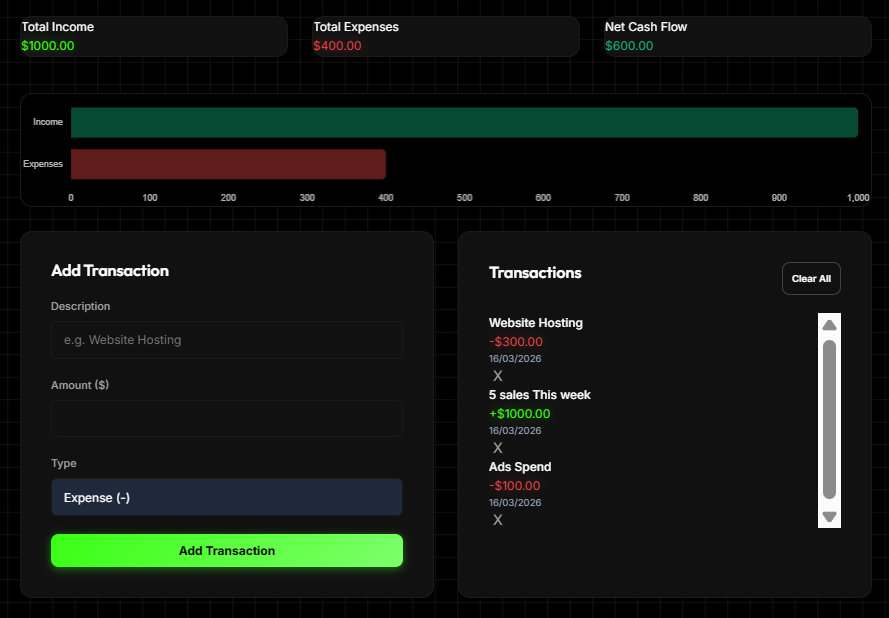The height and width of the screenshot is (618, 889).
Task: Click the Ads Spend transaction title
Action: coord(520,467)
